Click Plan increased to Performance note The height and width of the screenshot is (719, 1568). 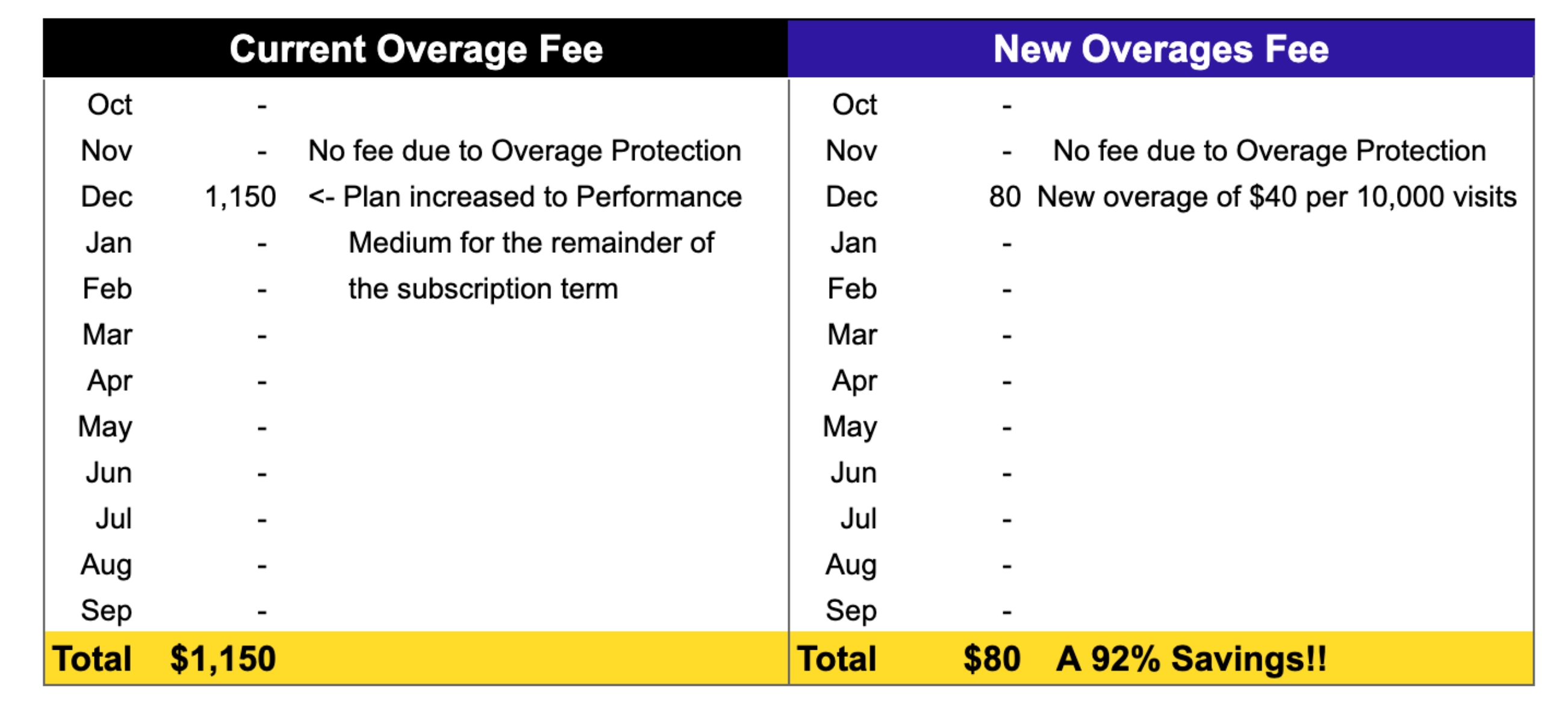pos(524,197)
